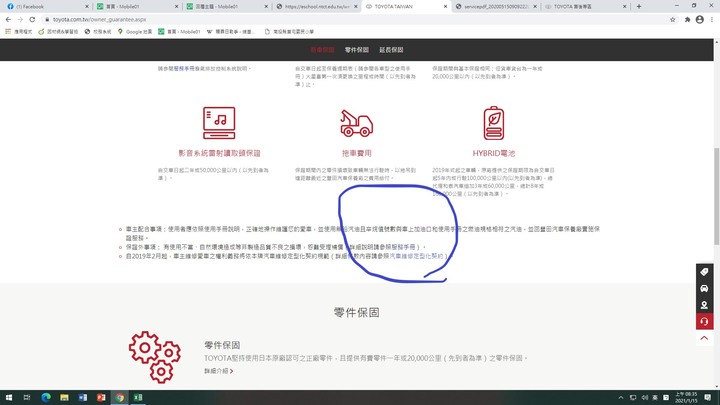Open the Mobile01 home bookmark
Screen dimensions: 720x405
coord(179,32)
